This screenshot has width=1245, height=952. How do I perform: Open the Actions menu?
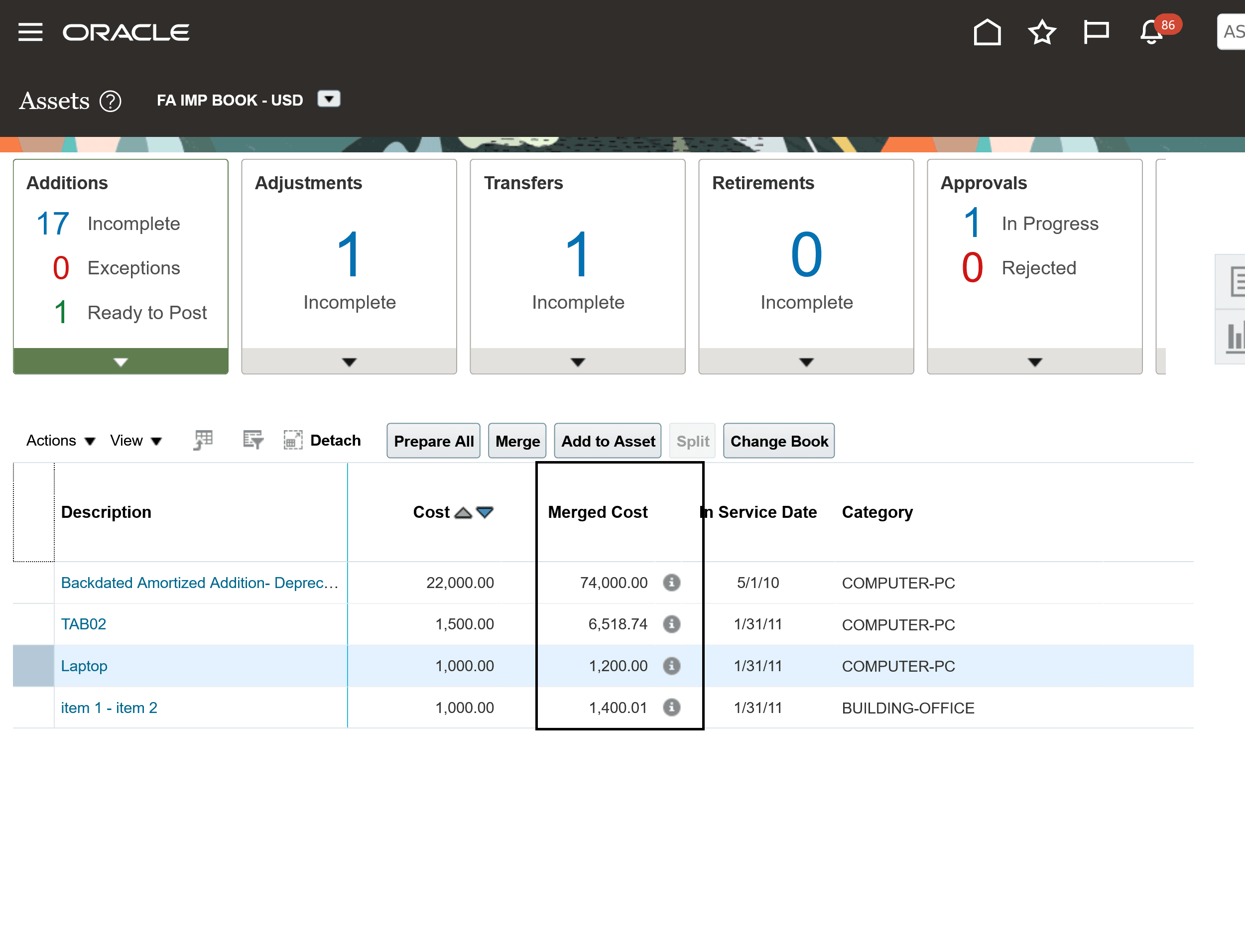[61, 440]
